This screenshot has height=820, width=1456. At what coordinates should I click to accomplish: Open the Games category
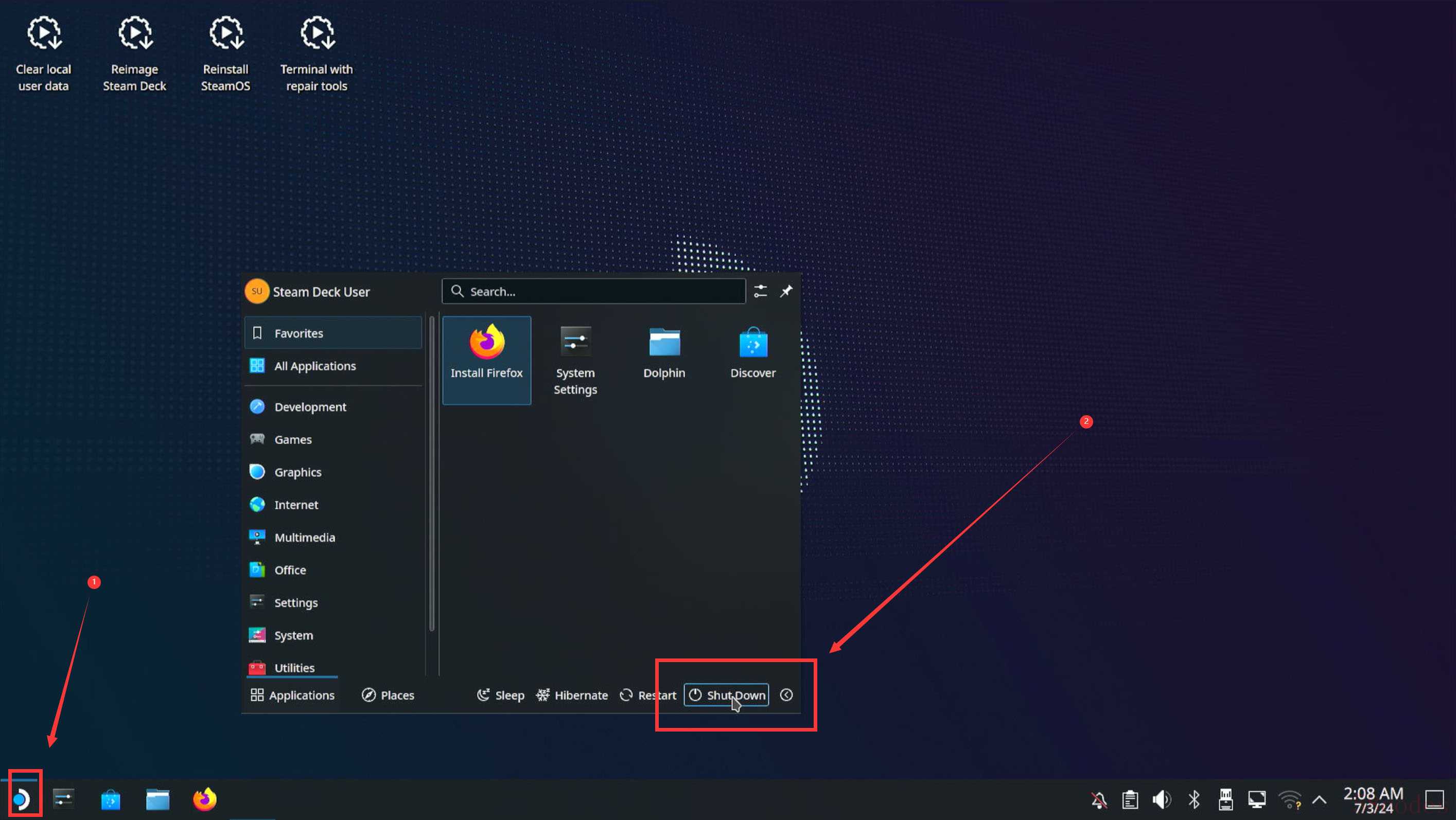pos(334,439)
